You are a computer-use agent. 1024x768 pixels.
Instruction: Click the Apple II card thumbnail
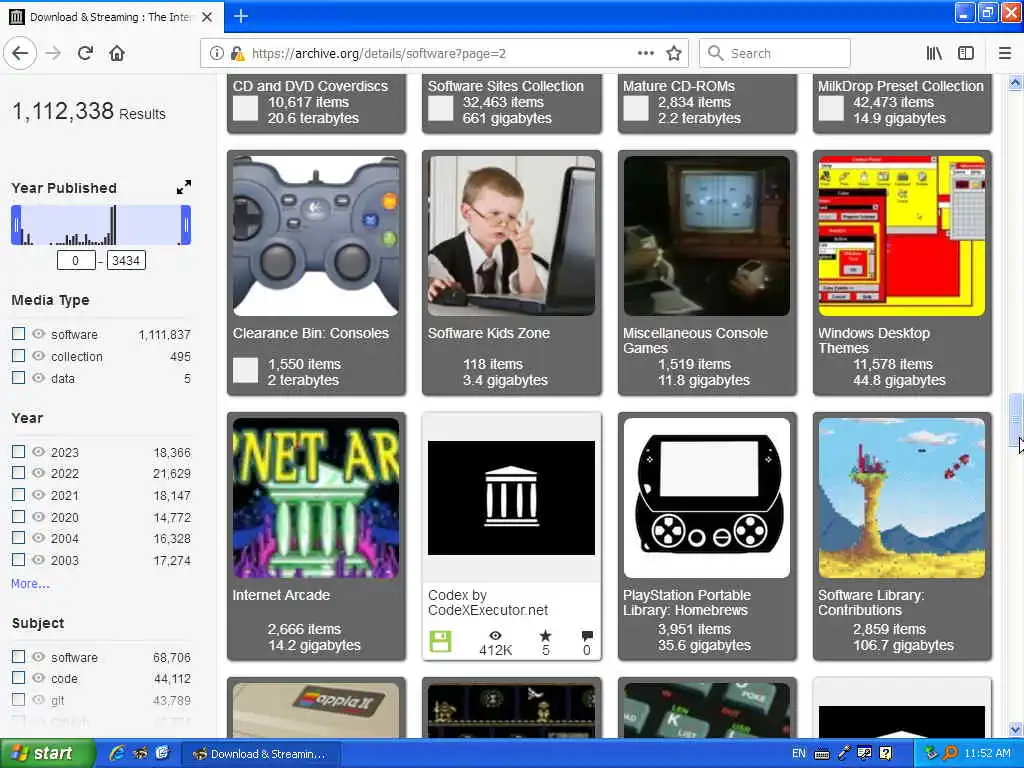[316, 711]
